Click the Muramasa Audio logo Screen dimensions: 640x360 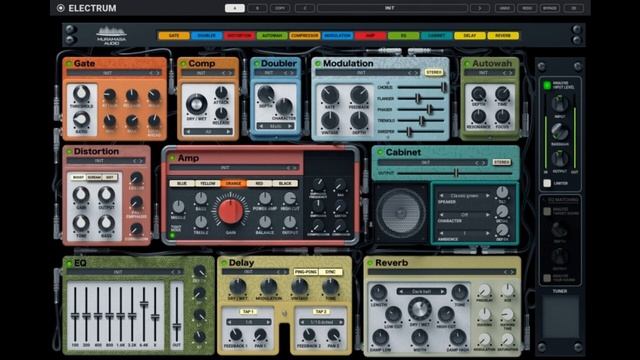(x=111, y=36)
